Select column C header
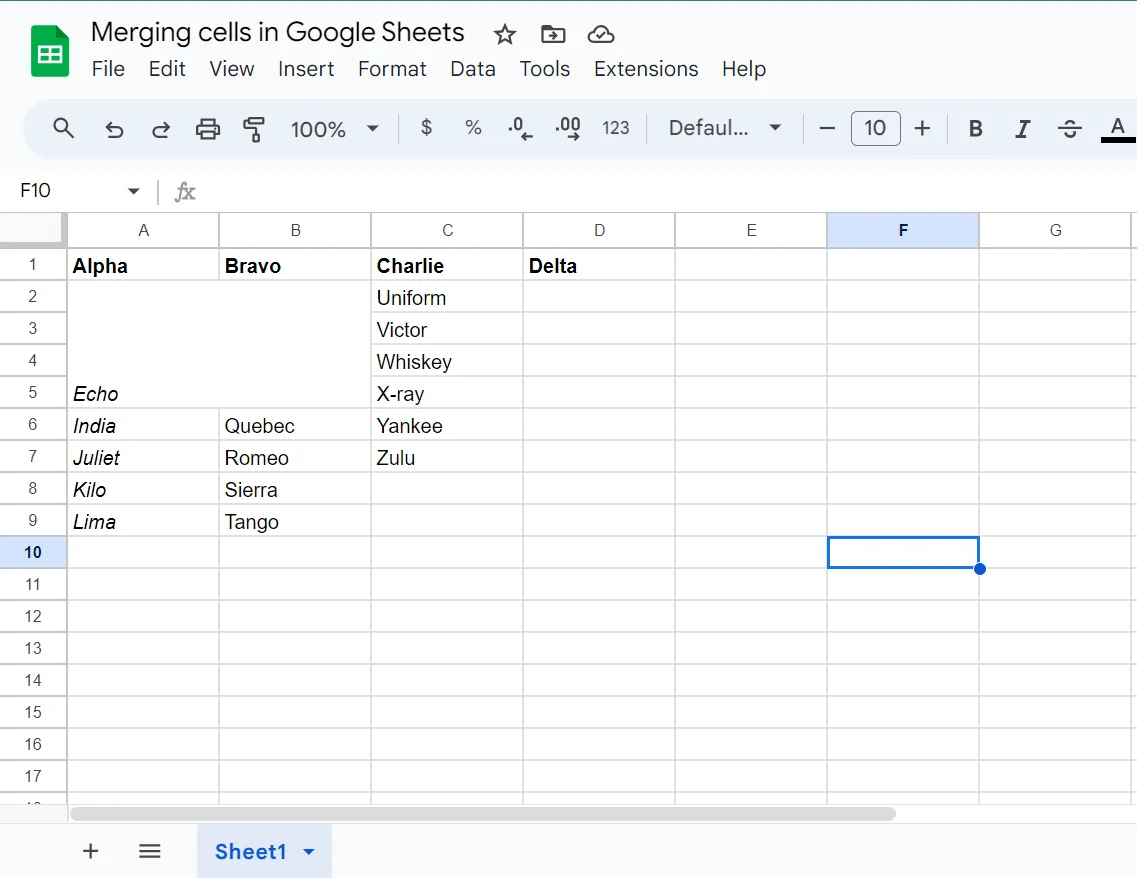 pyautogui.click(x=447, y=230)
